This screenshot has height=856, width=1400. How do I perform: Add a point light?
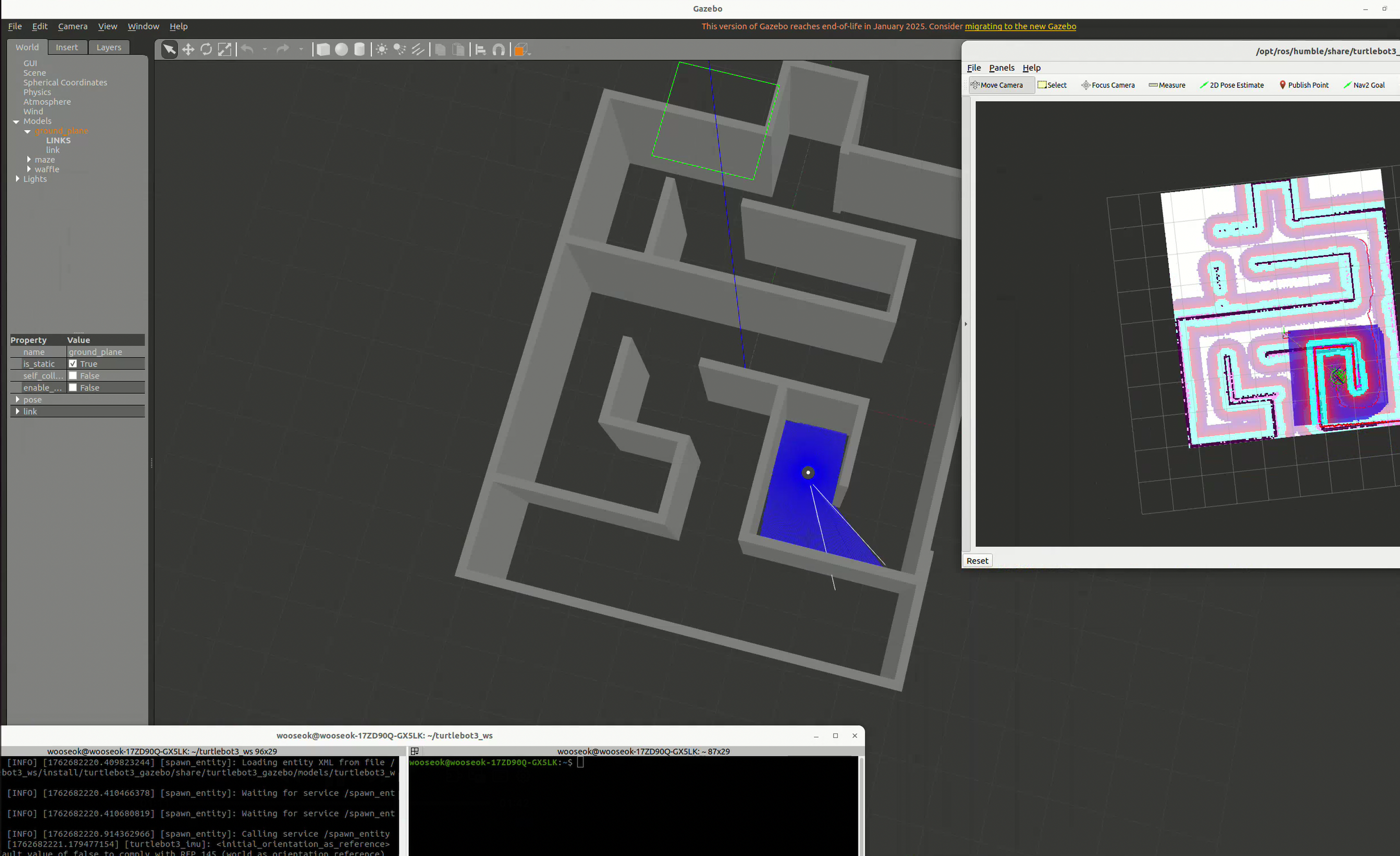(382, 49)
